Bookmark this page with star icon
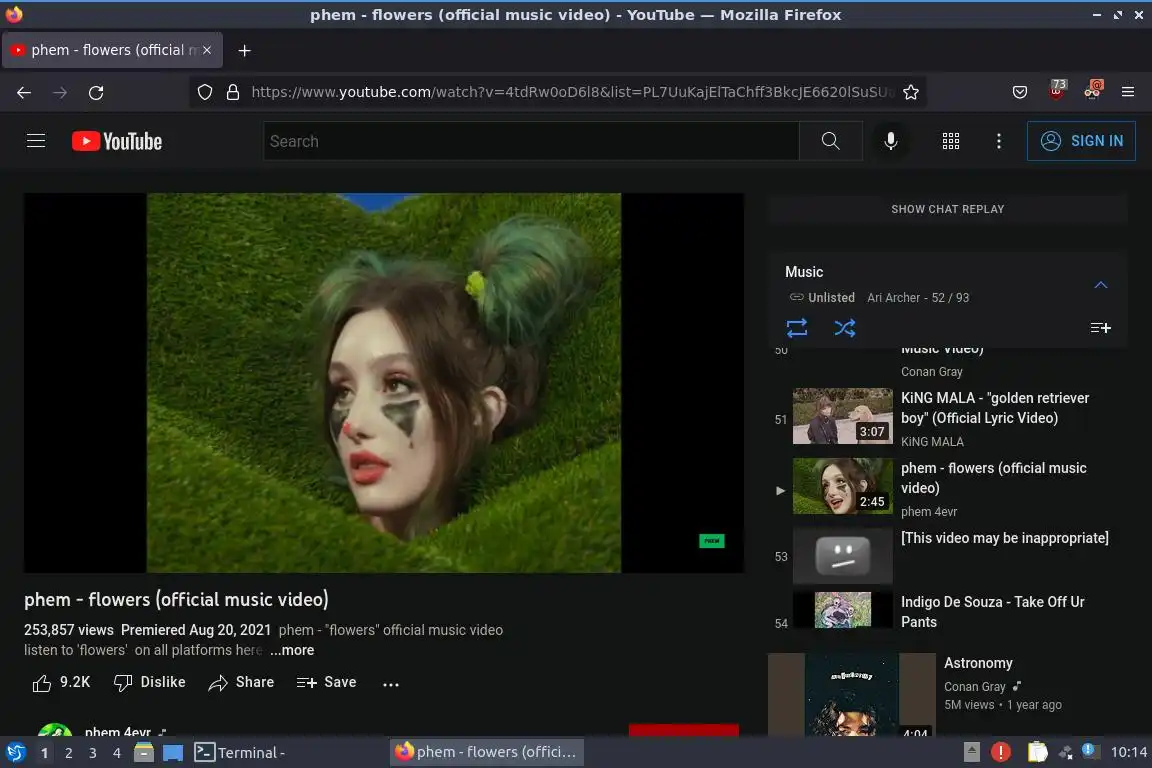1152x768 pixels. point(911,93)
